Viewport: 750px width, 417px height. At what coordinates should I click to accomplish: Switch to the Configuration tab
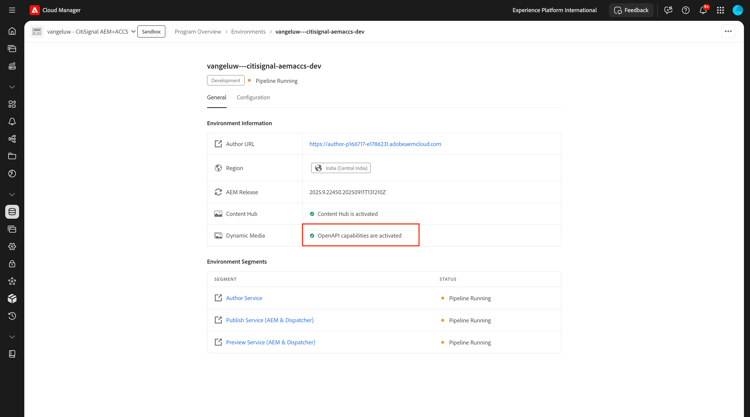253,98
